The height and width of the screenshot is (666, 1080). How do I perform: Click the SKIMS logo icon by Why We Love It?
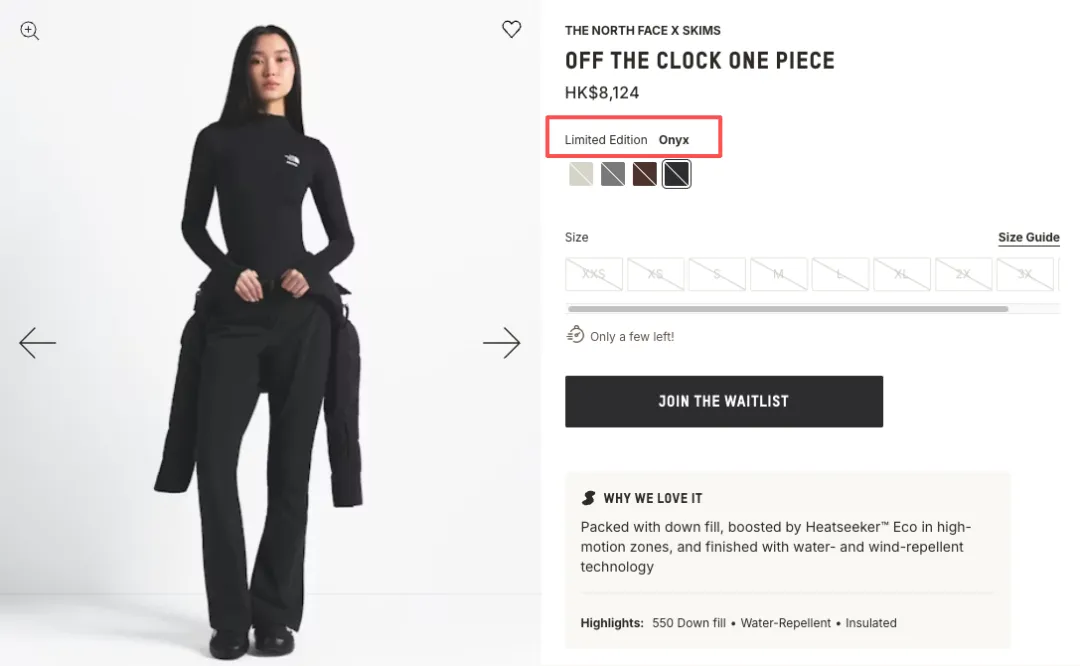(x=589, y=498)
